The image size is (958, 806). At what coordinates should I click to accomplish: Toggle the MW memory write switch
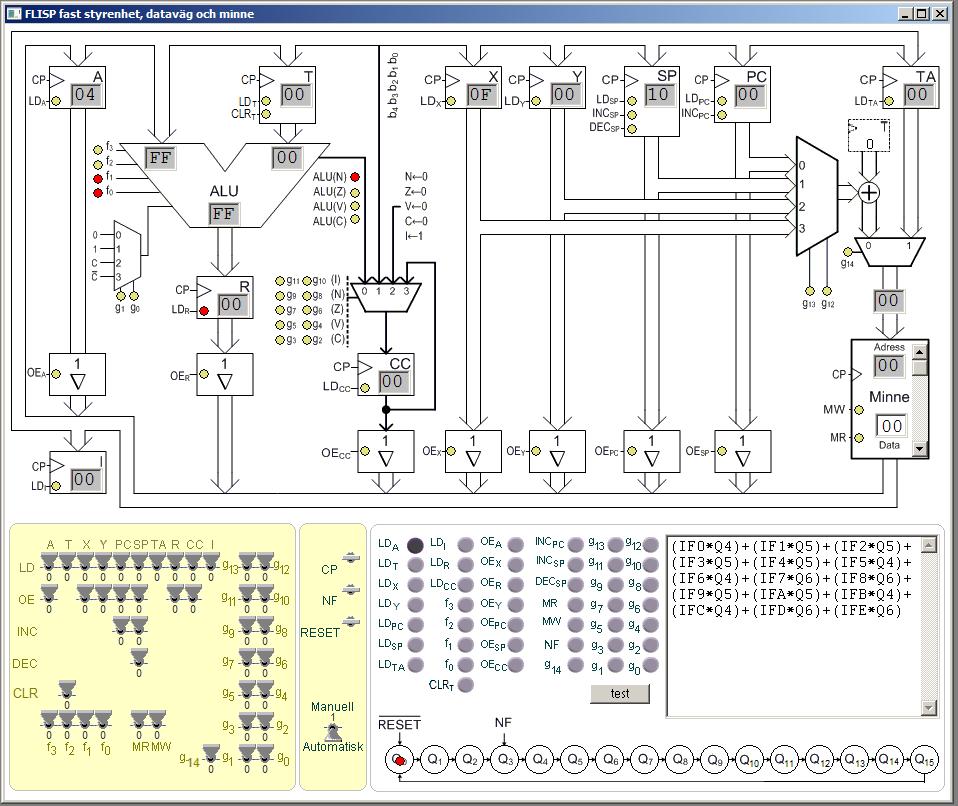(x=157, y=720)
